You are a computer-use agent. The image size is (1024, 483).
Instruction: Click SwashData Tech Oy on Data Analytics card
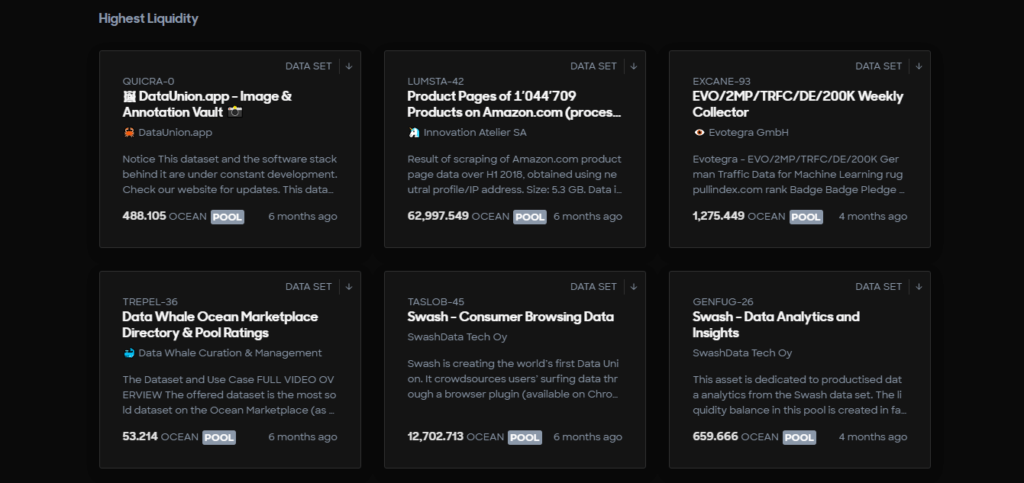[743, 353]
